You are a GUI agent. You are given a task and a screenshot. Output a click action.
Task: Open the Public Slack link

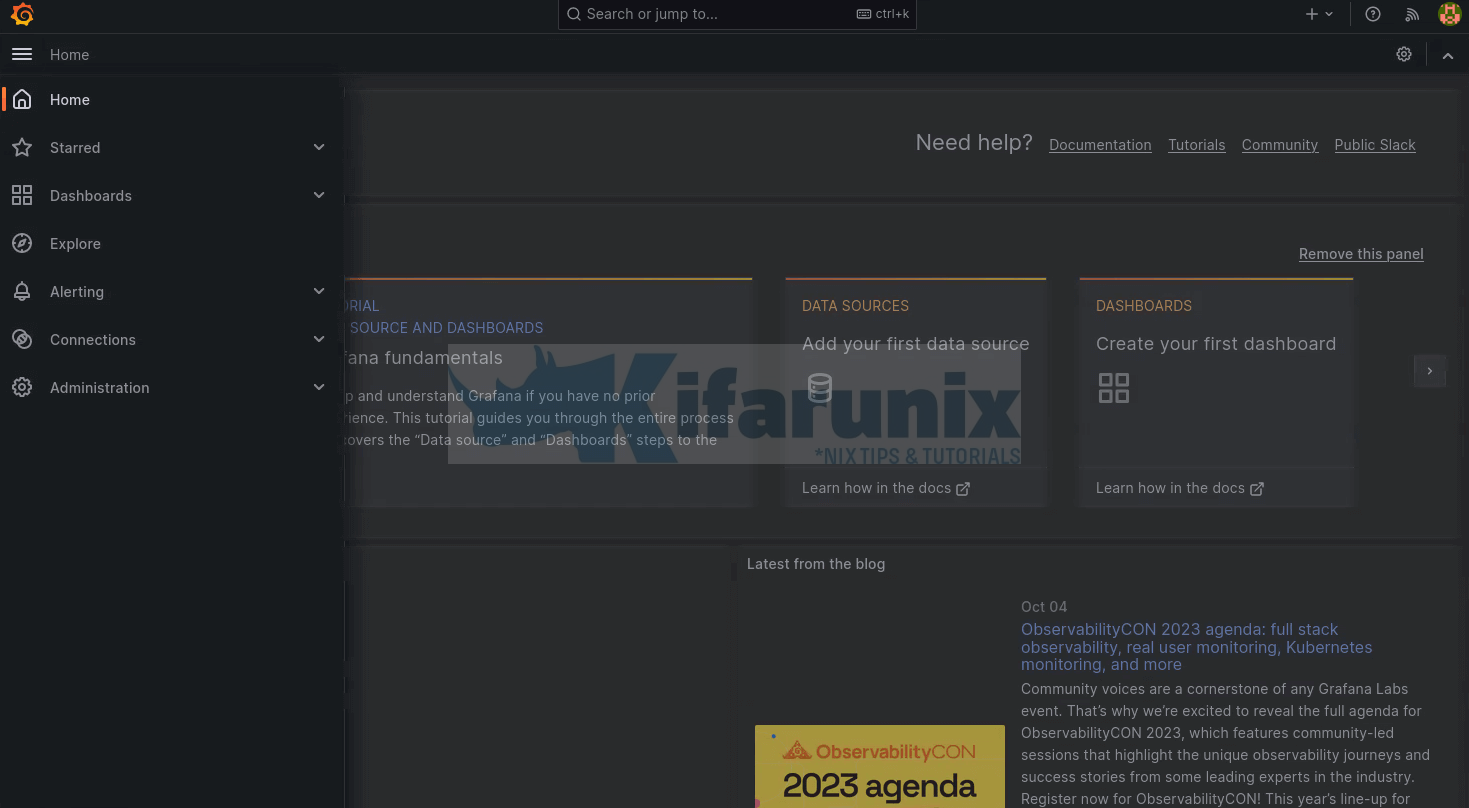pyautogui.click(x=1375, y=145)
